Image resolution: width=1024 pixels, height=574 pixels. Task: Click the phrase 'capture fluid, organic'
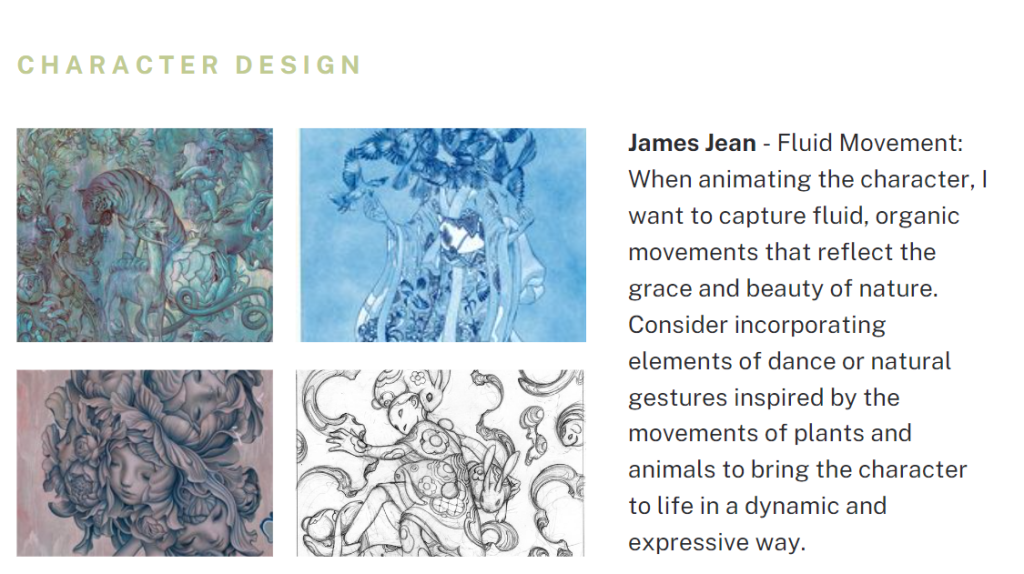tap(839, 216)
